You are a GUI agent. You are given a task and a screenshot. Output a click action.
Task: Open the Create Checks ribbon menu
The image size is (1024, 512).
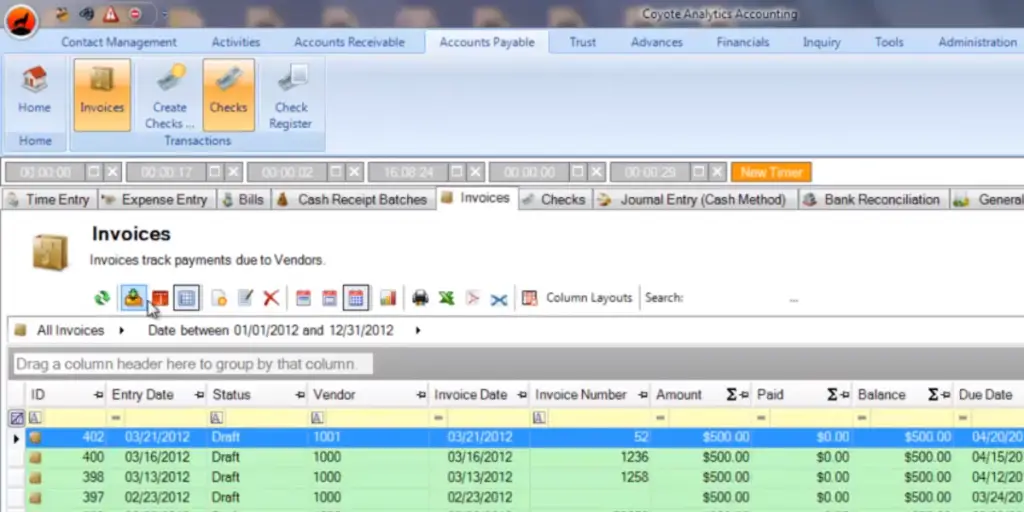pyautogui.click(x=170, y=94)
